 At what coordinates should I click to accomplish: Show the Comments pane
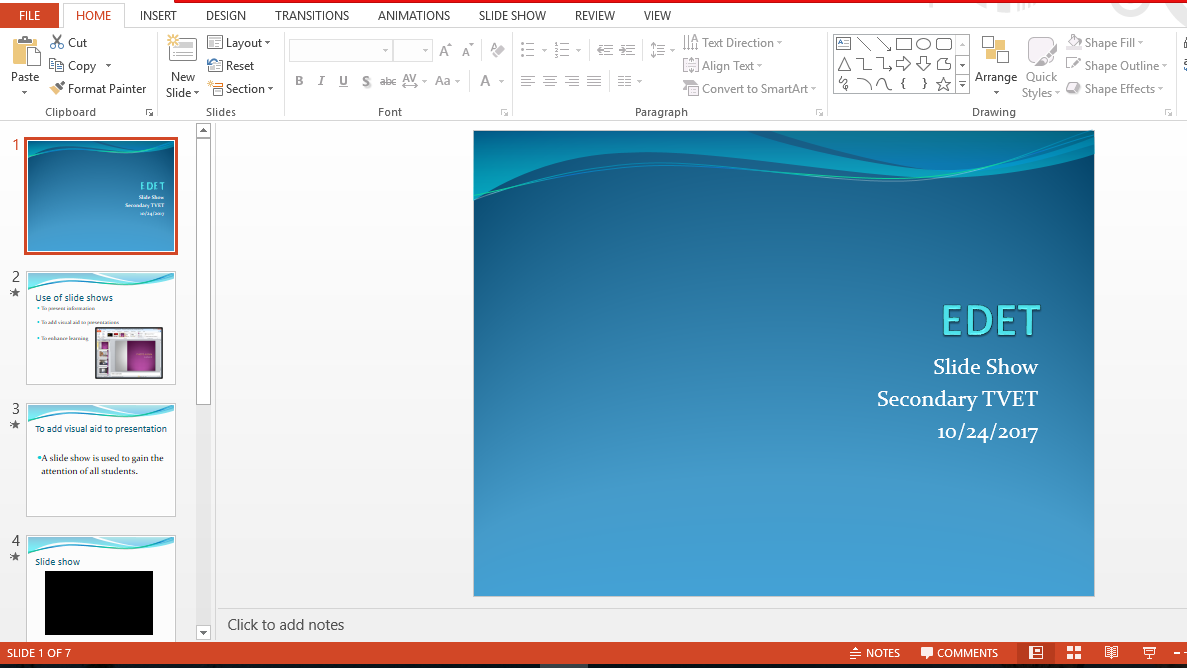coord(958,652)
